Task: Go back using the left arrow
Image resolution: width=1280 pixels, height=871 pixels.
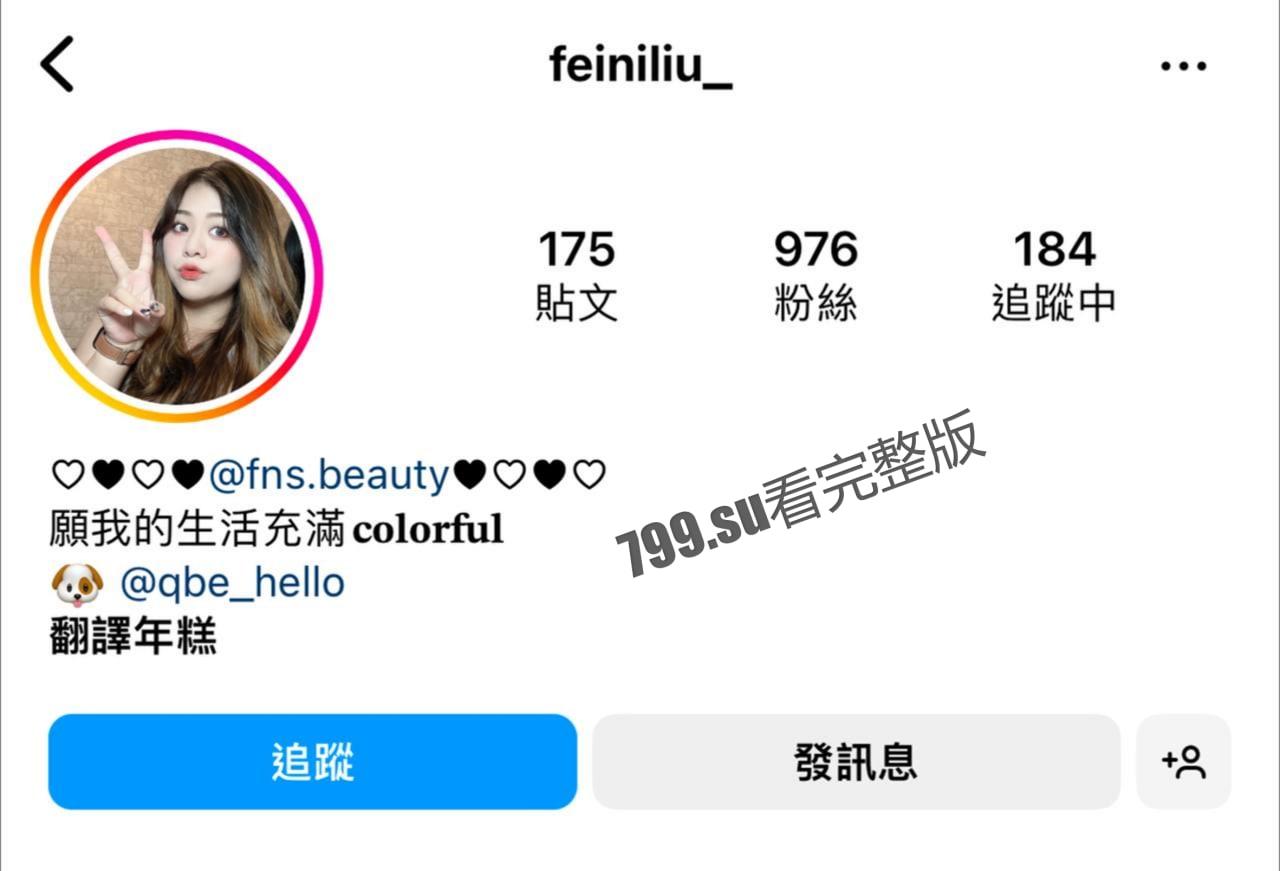Action: click(57, 65)
